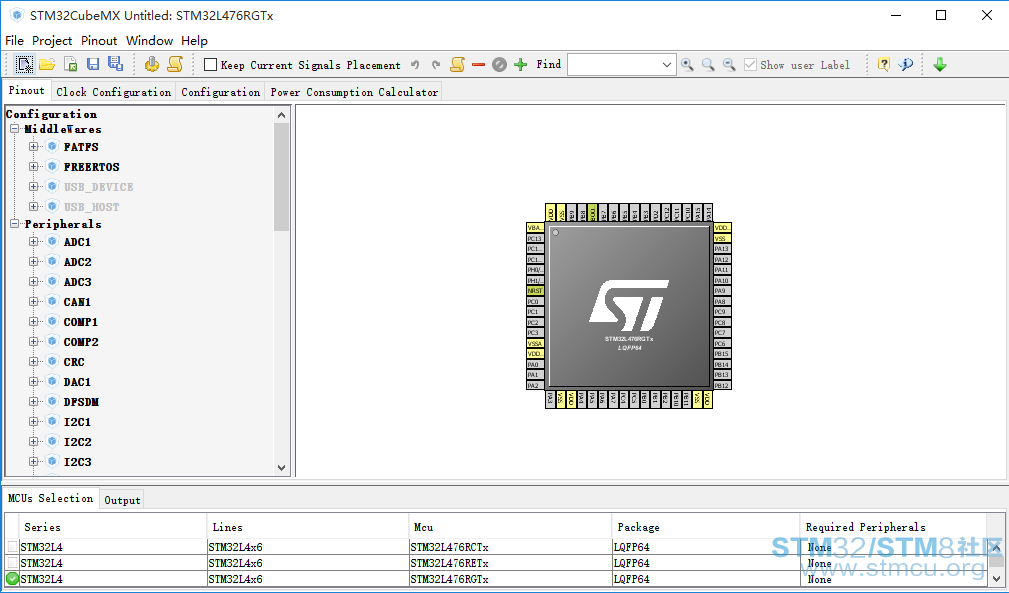
Task: Click the scroll icon left of the red minus
Action: coord(458,64)
